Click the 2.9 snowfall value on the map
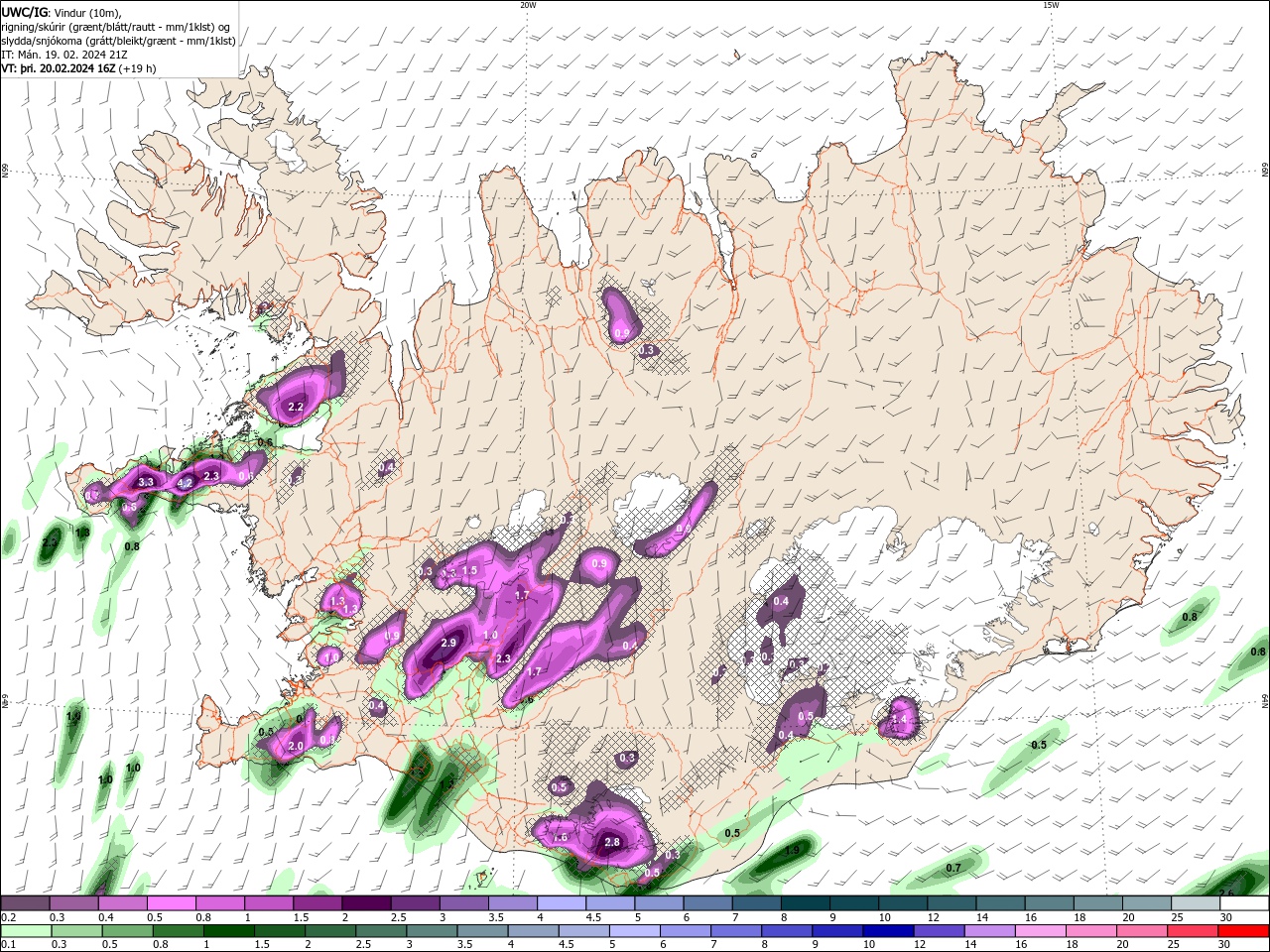1270x952 pixels. coord(447,644)
